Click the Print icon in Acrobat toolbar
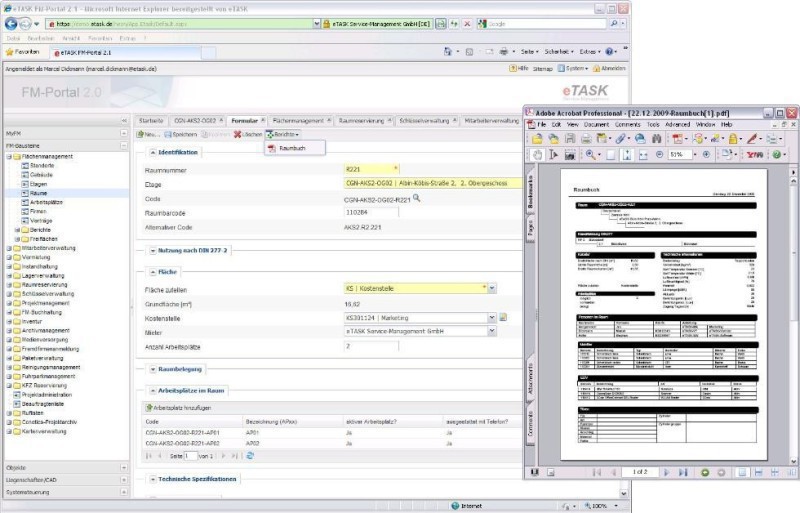The height and width of the screenshot is (513, 800). pos(586,139)
